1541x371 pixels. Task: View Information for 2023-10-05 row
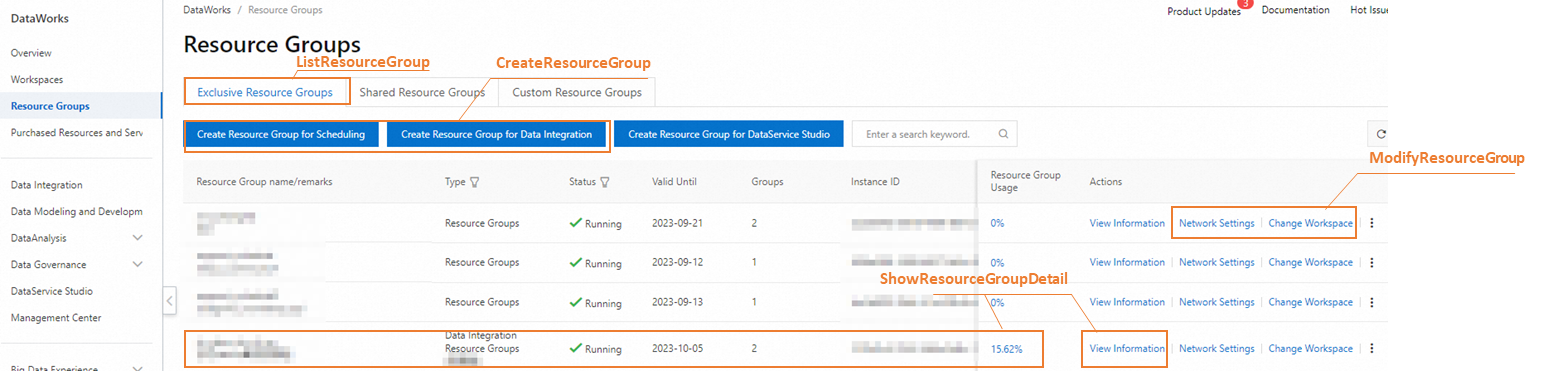pos(1127,348)
